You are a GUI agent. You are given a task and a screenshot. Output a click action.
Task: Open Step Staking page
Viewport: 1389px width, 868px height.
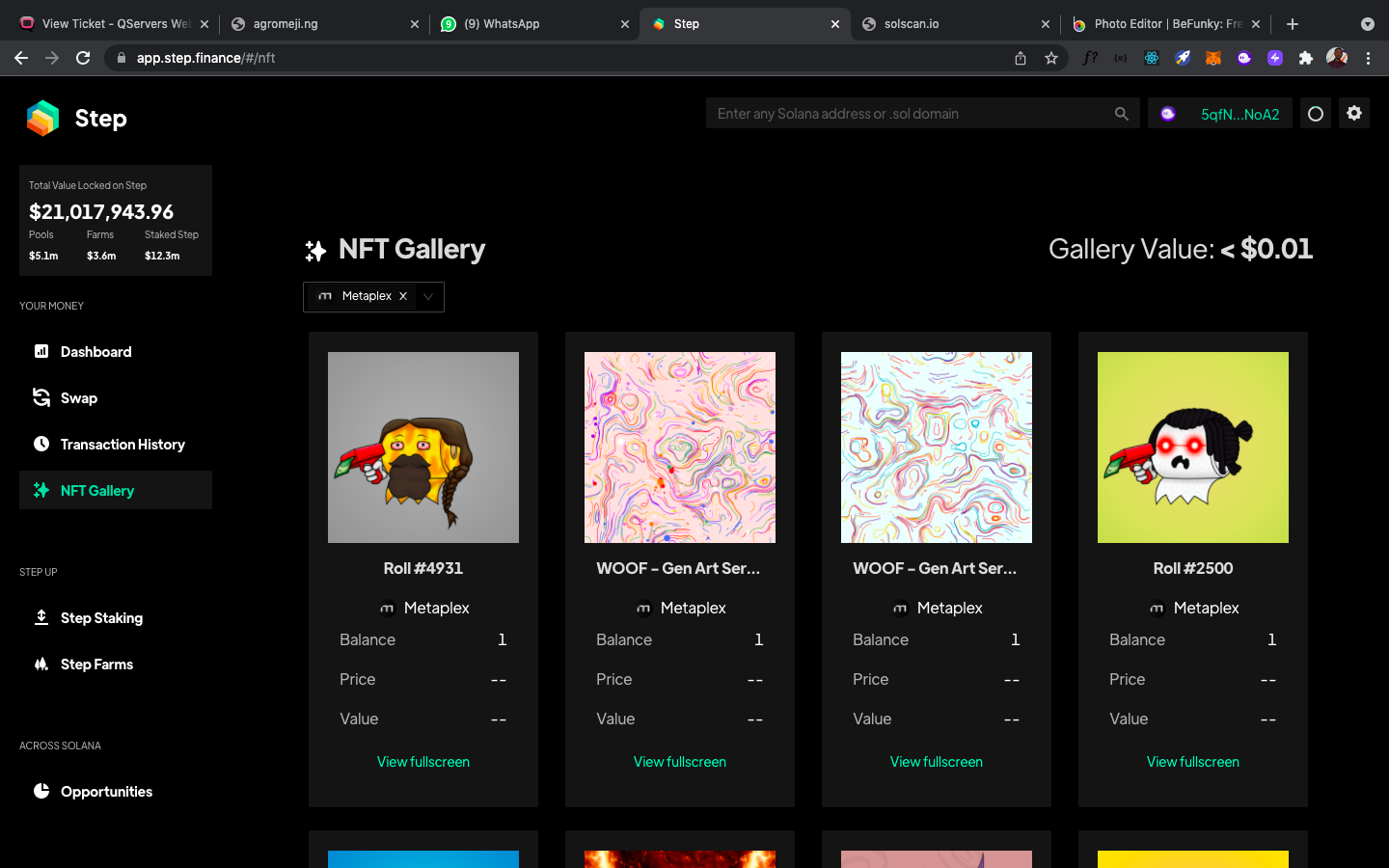pyautogui.click(x=116, y=618)
